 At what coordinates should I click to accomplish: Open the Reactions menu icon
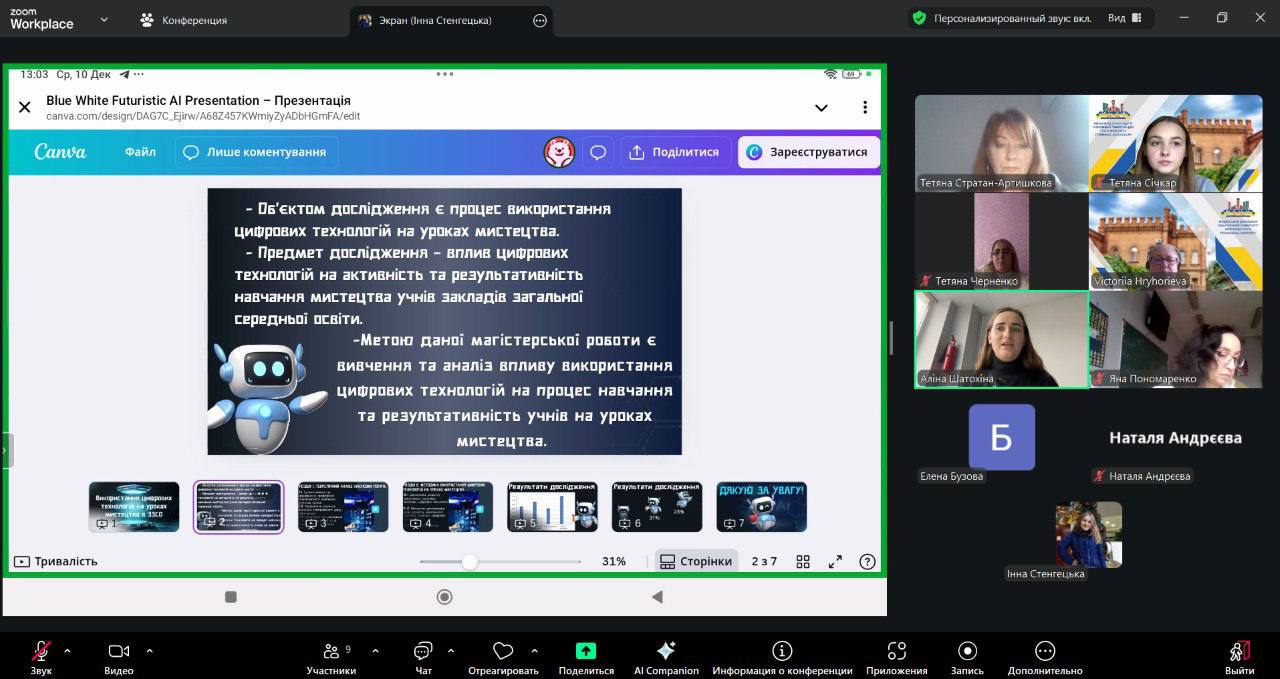pyautogui.click(x=503, y=651)
